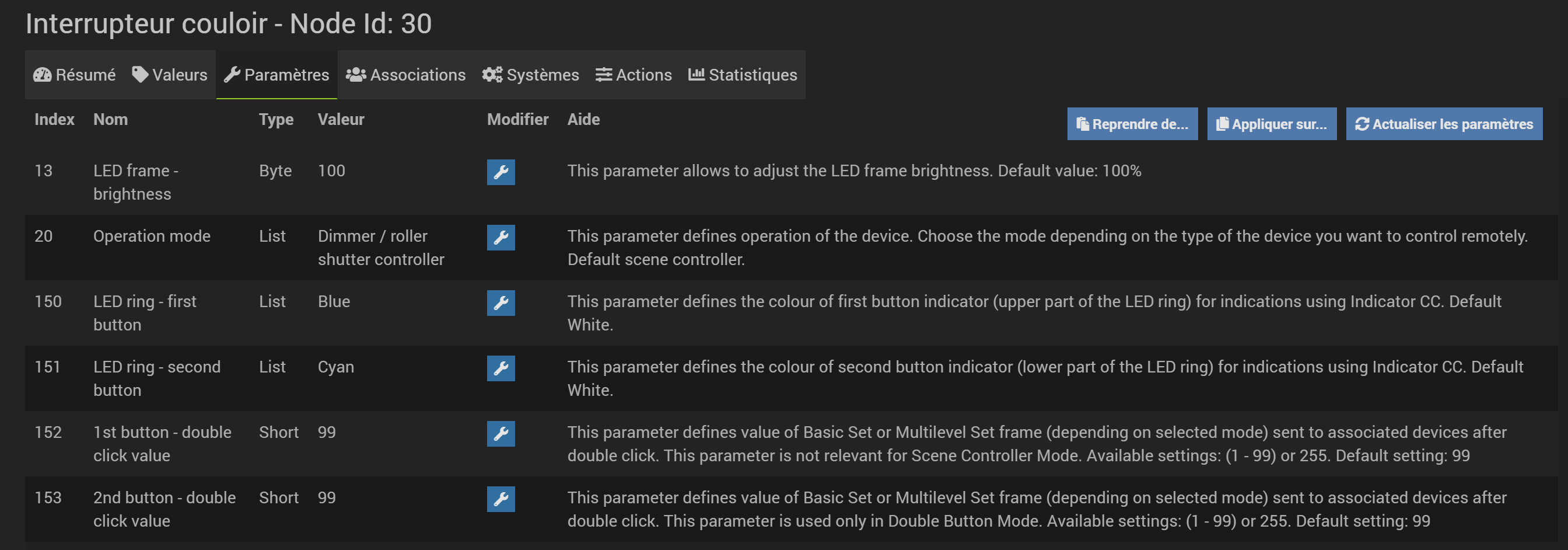
Task: Go to the Associations tab
Action: click(x=405, y=75)
